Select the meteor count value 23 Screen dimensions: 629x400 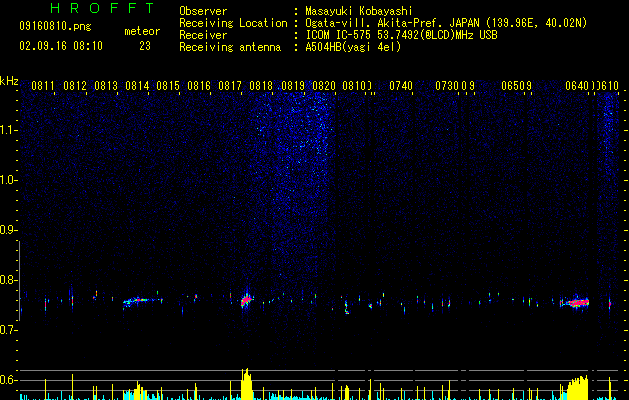tap(145, 46)
